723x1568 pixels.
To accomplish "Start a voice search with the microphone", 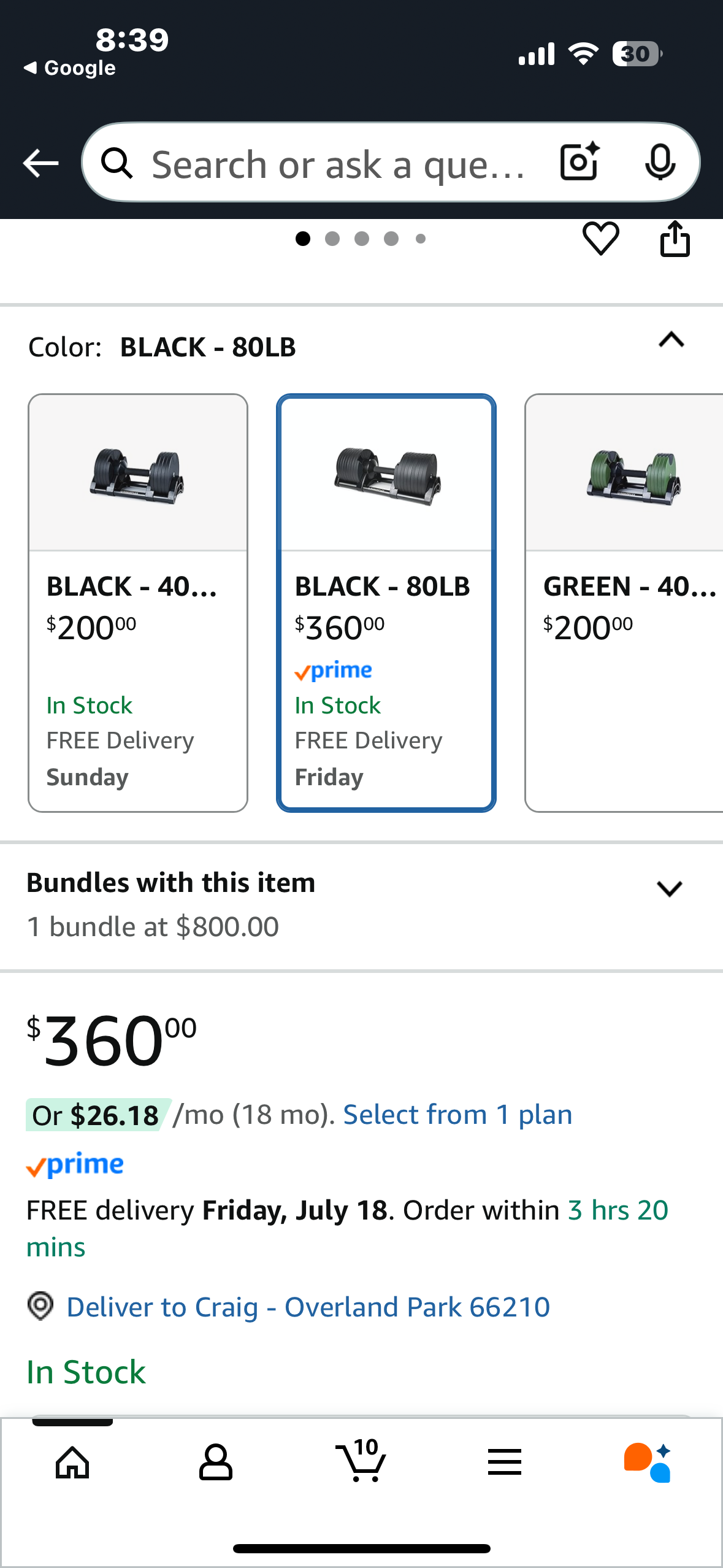I will (660, 163).
